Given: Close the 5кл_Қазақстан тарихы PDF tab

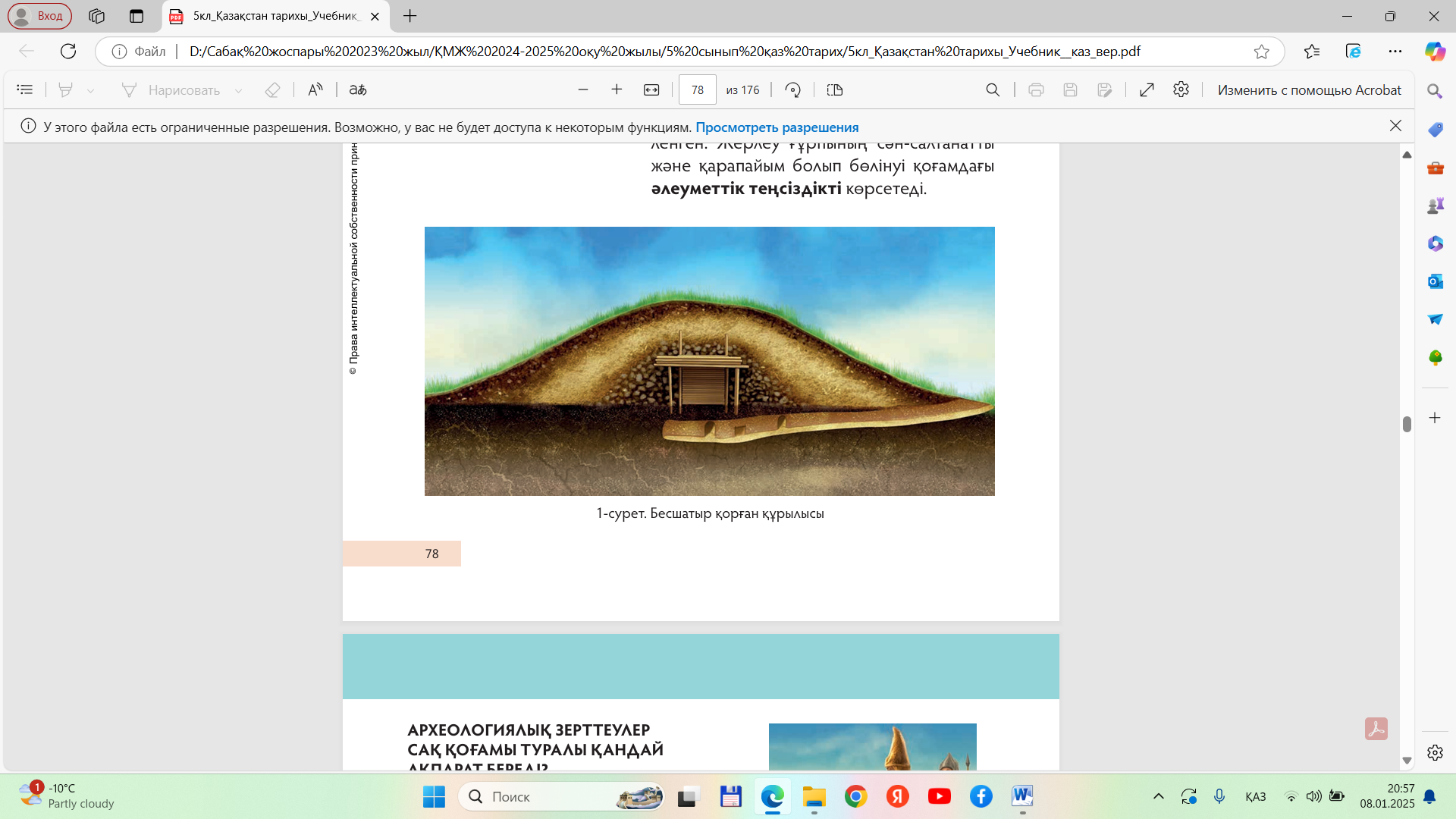Looking at the screenshot, I should click(x=375, y=16).
